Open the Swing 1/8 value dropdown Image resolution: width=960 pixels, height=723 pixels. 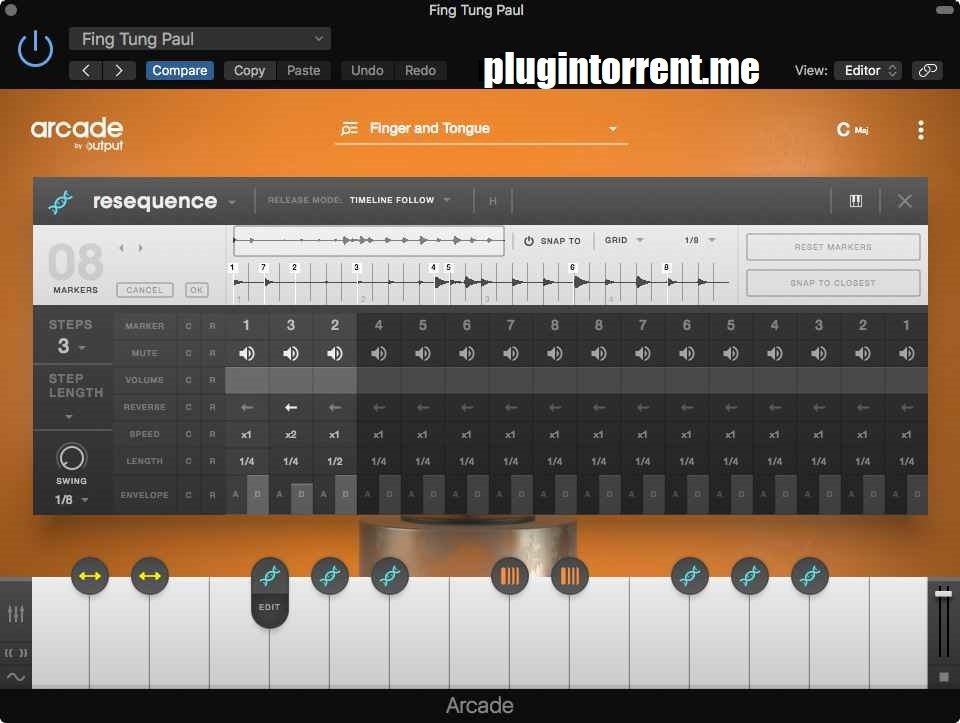tap(72, 500)
